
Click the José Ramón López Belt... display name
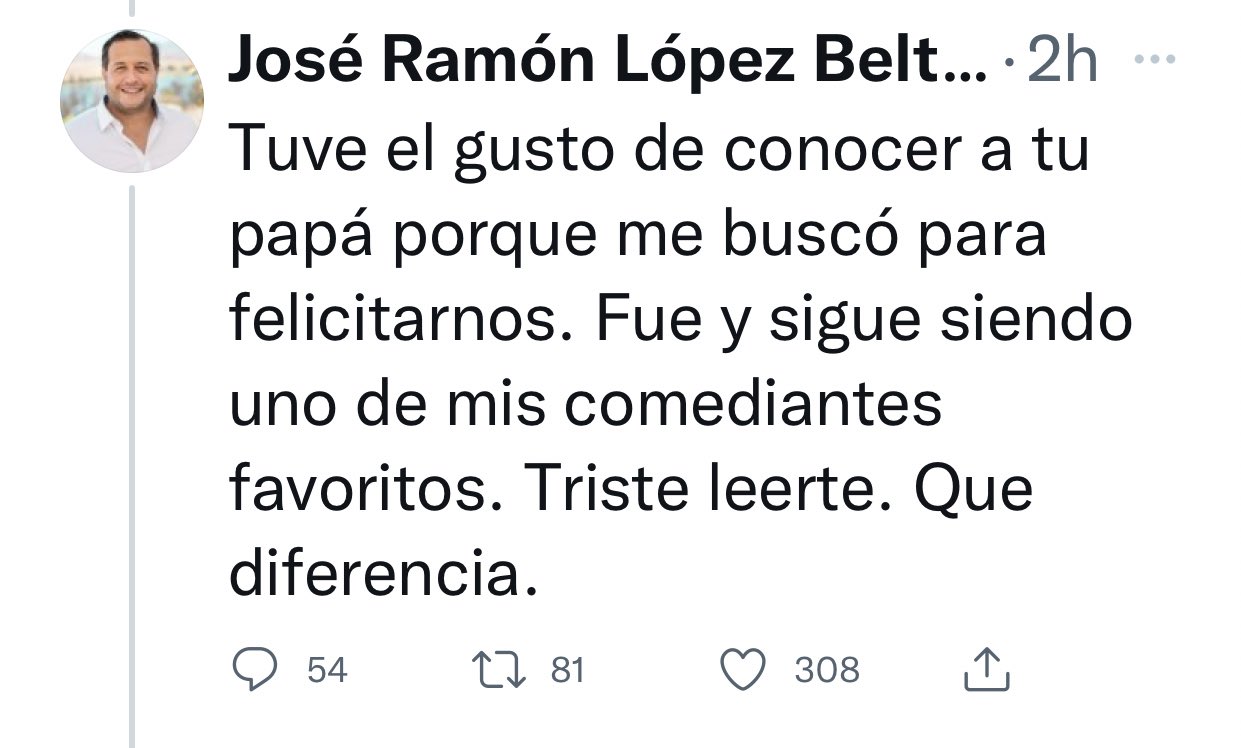(606, 64)
